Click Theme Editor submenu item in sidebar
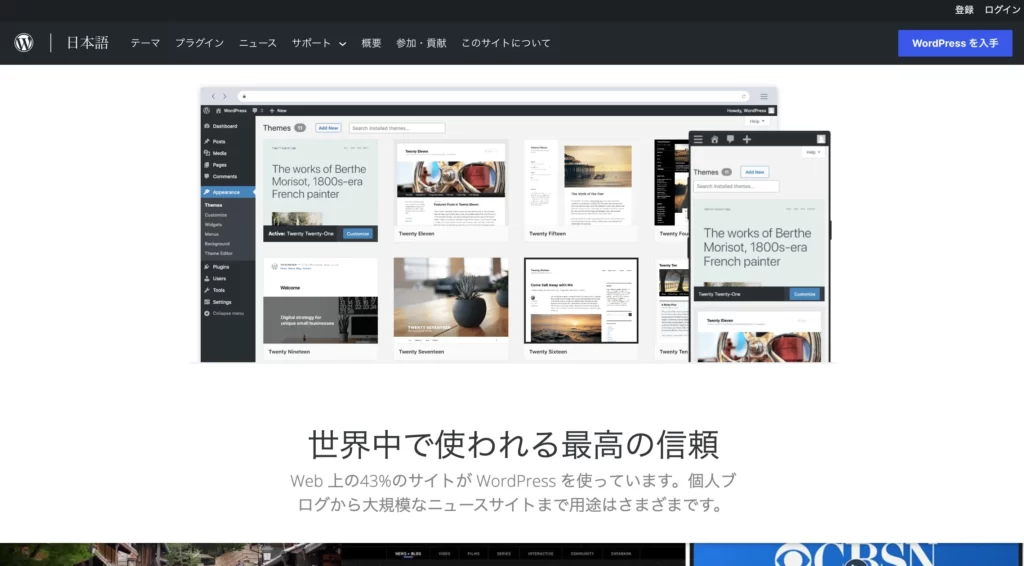 point(219,253)
